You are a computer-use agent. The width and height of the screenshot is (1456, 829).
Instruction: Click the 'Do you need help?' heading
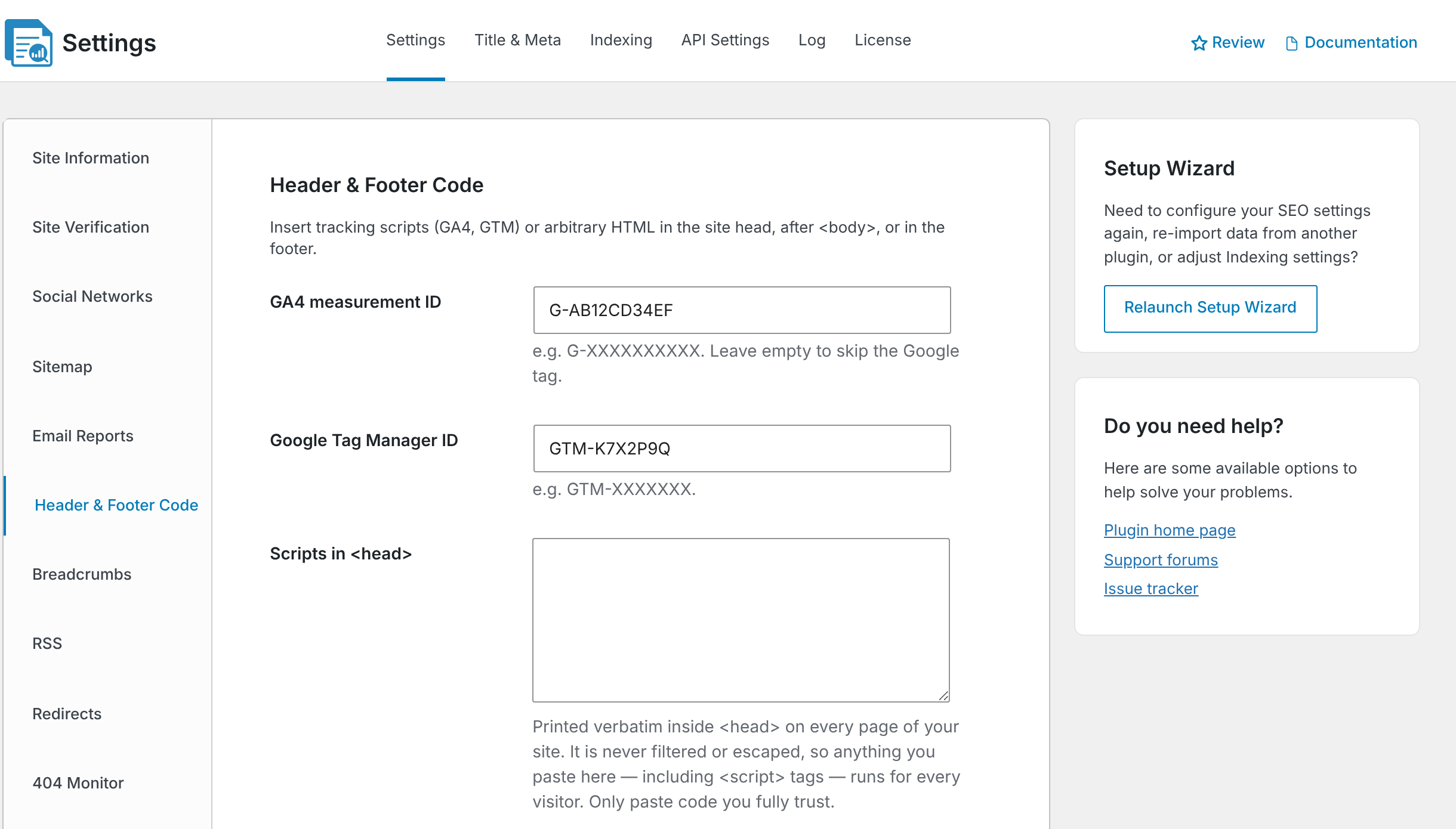1193,426
